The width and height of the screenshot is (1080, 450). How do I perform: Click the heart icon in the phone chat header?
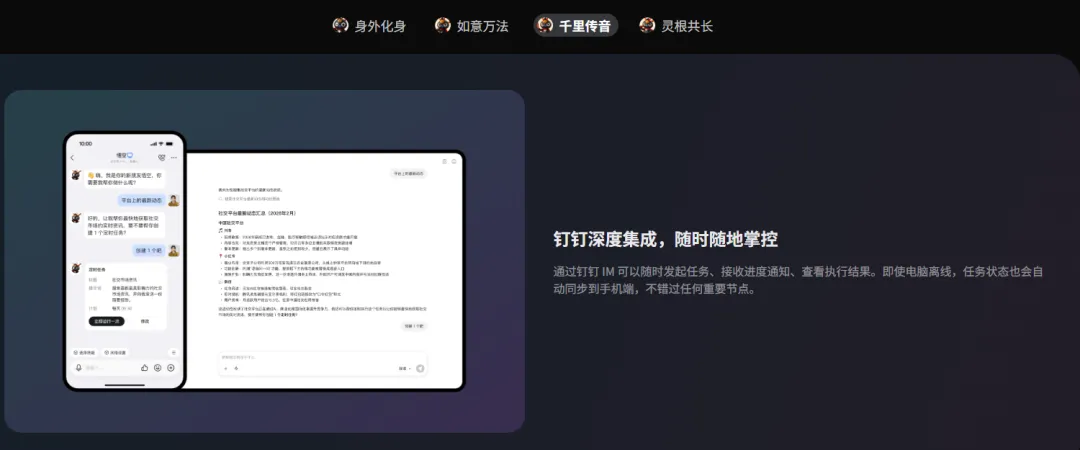click(x=161, y=158)
